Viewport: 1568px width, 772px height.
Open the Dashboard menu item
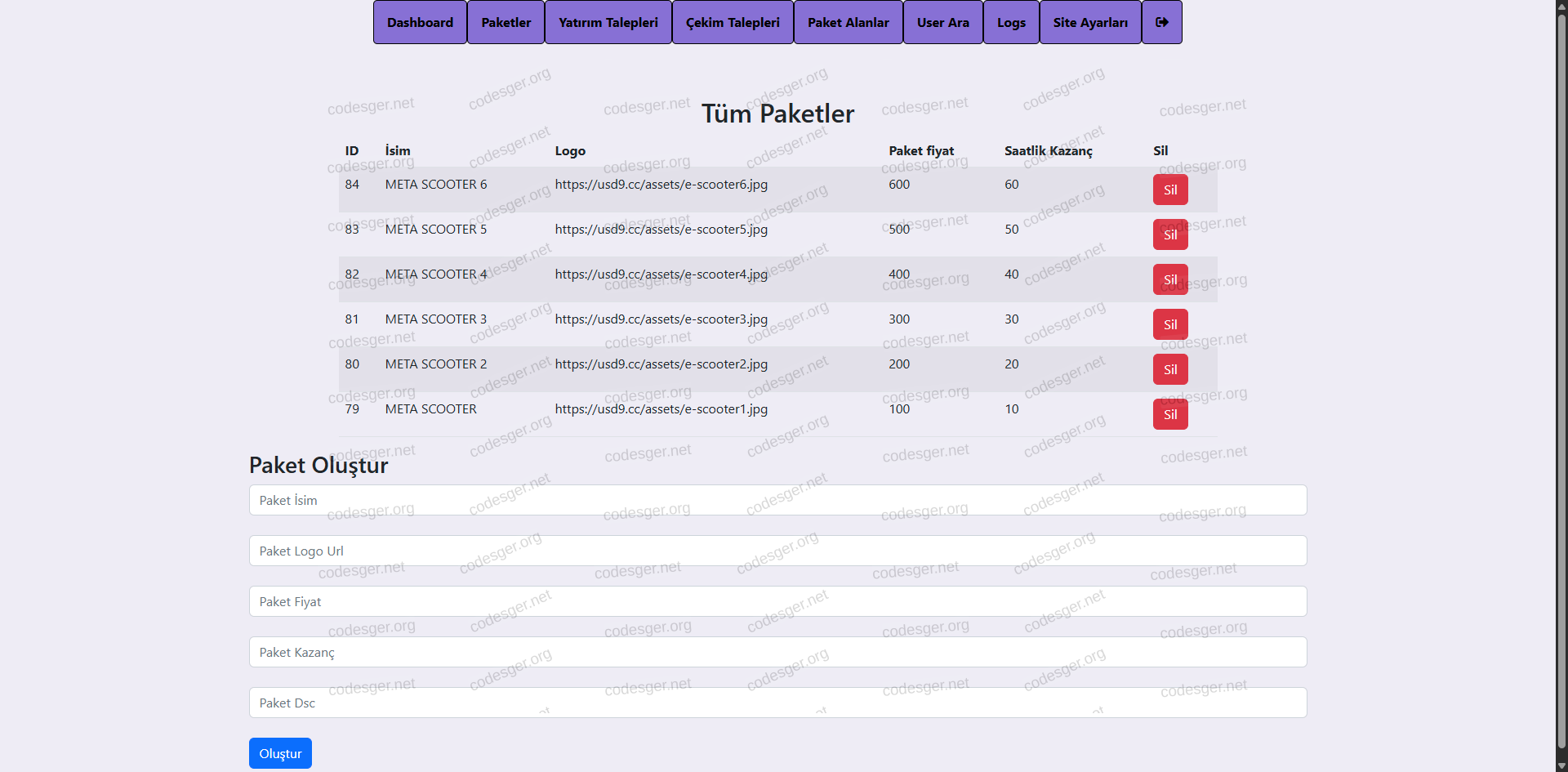pyautogui.click(x=420, y=22)
